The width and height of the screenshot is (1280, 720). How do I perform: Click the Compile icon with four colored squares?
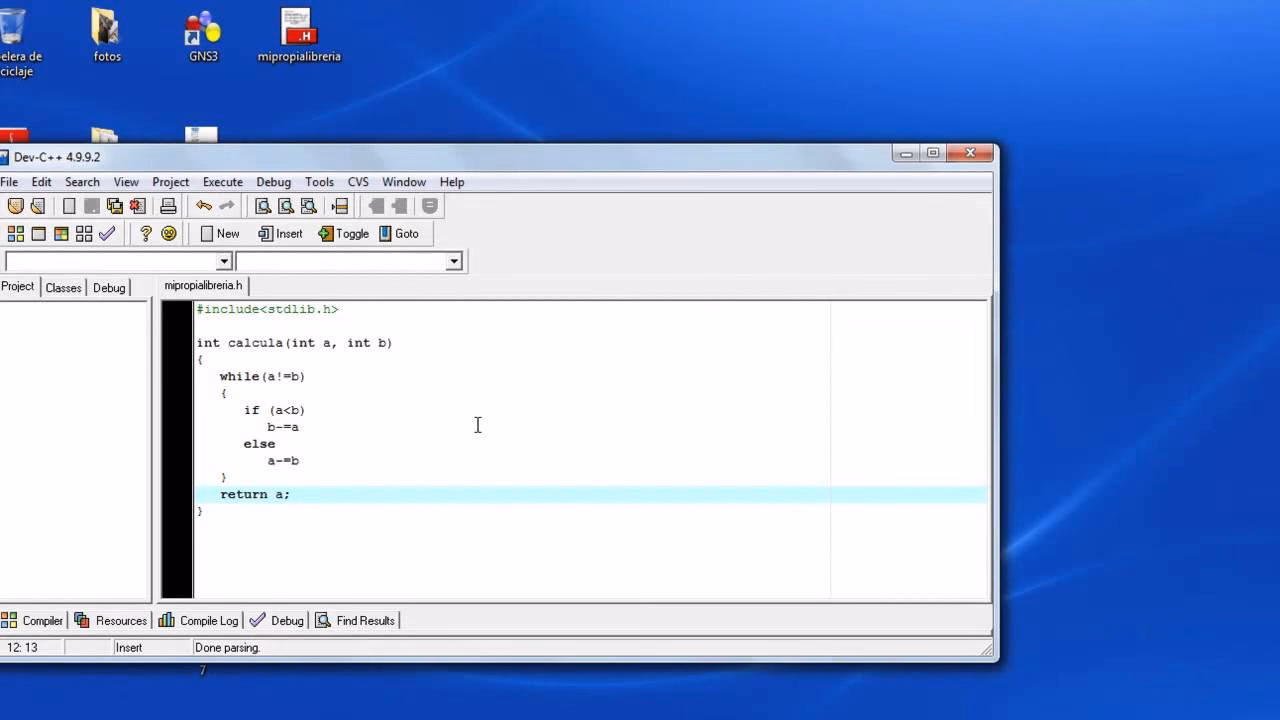point(16,233)
